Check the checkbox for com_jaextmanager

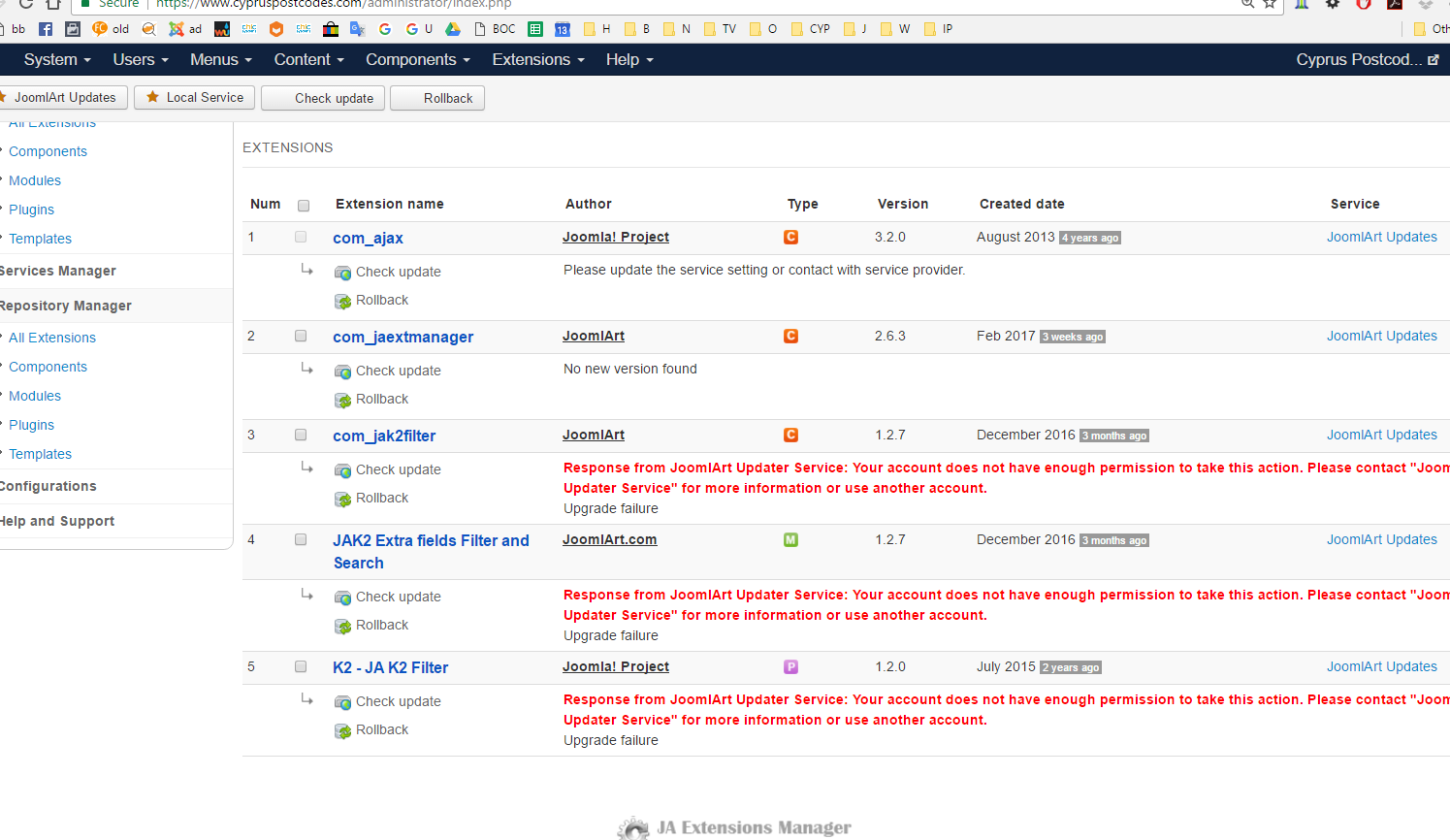click(301, 337)
